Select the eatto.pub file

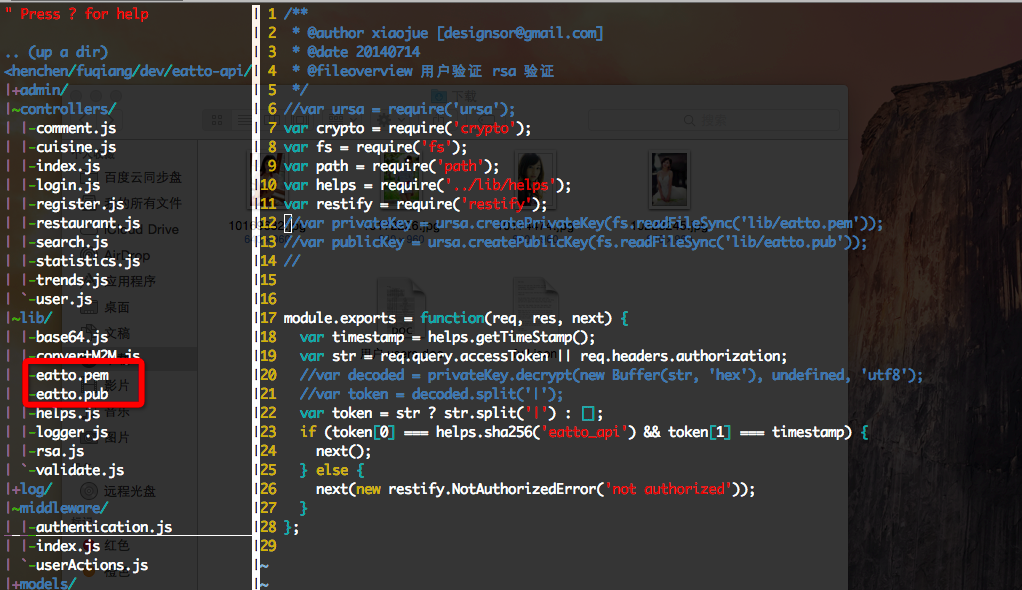72,394
